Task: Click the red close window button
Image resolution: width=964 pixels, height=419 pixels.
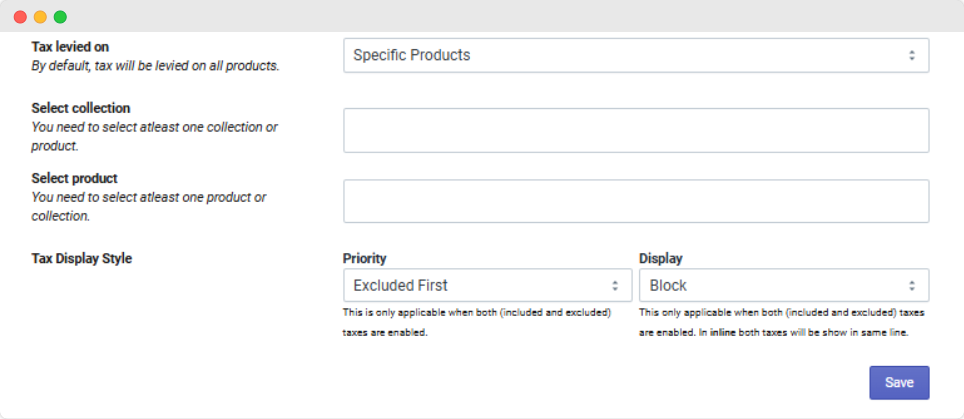Action: (20, 17)
